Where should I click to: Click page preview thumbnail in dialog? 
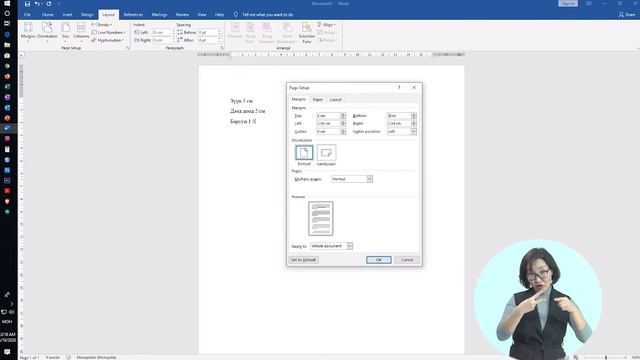[x=321, y=218]
